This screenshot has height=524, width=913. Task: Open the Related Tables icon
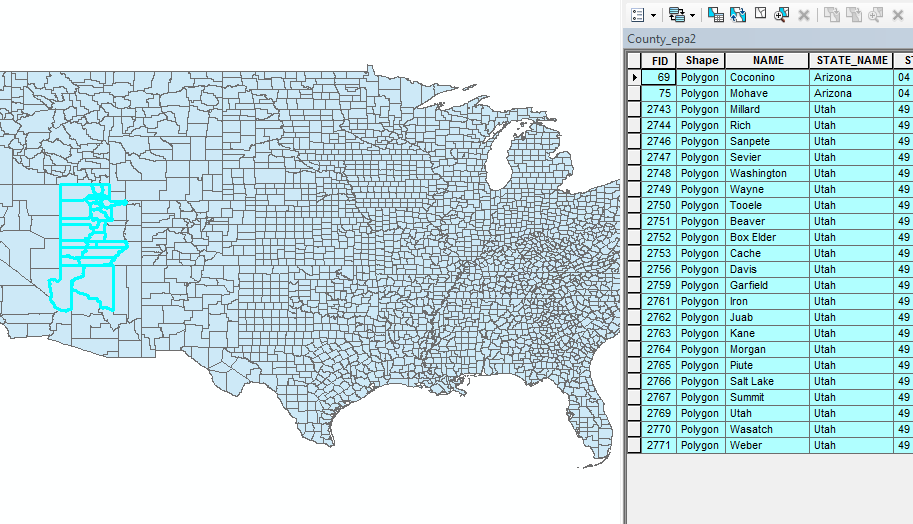[x=677, y=15]
